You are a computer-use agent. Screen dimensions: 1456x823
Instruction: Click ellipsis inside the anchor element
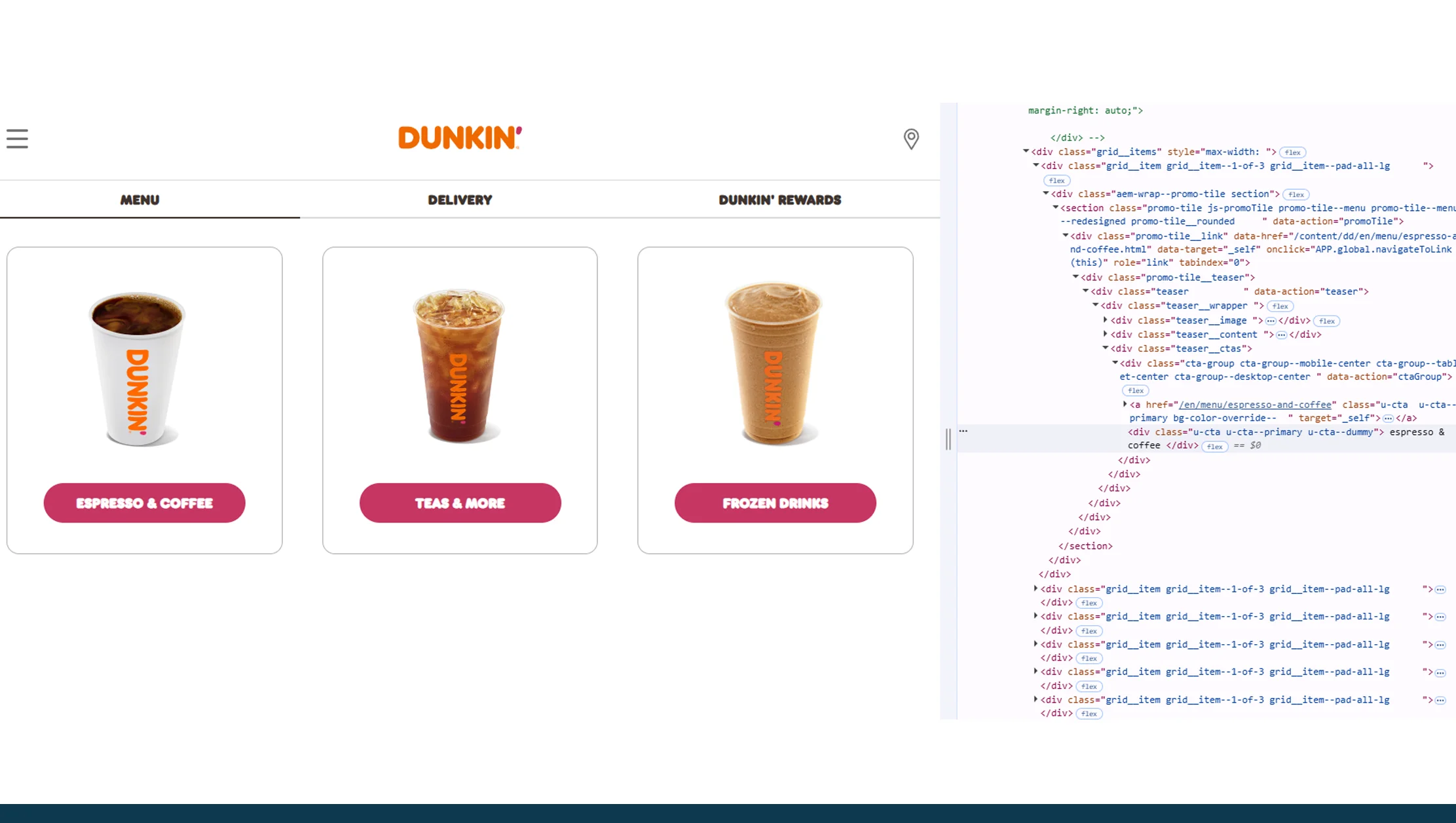tap(1388, 418)
